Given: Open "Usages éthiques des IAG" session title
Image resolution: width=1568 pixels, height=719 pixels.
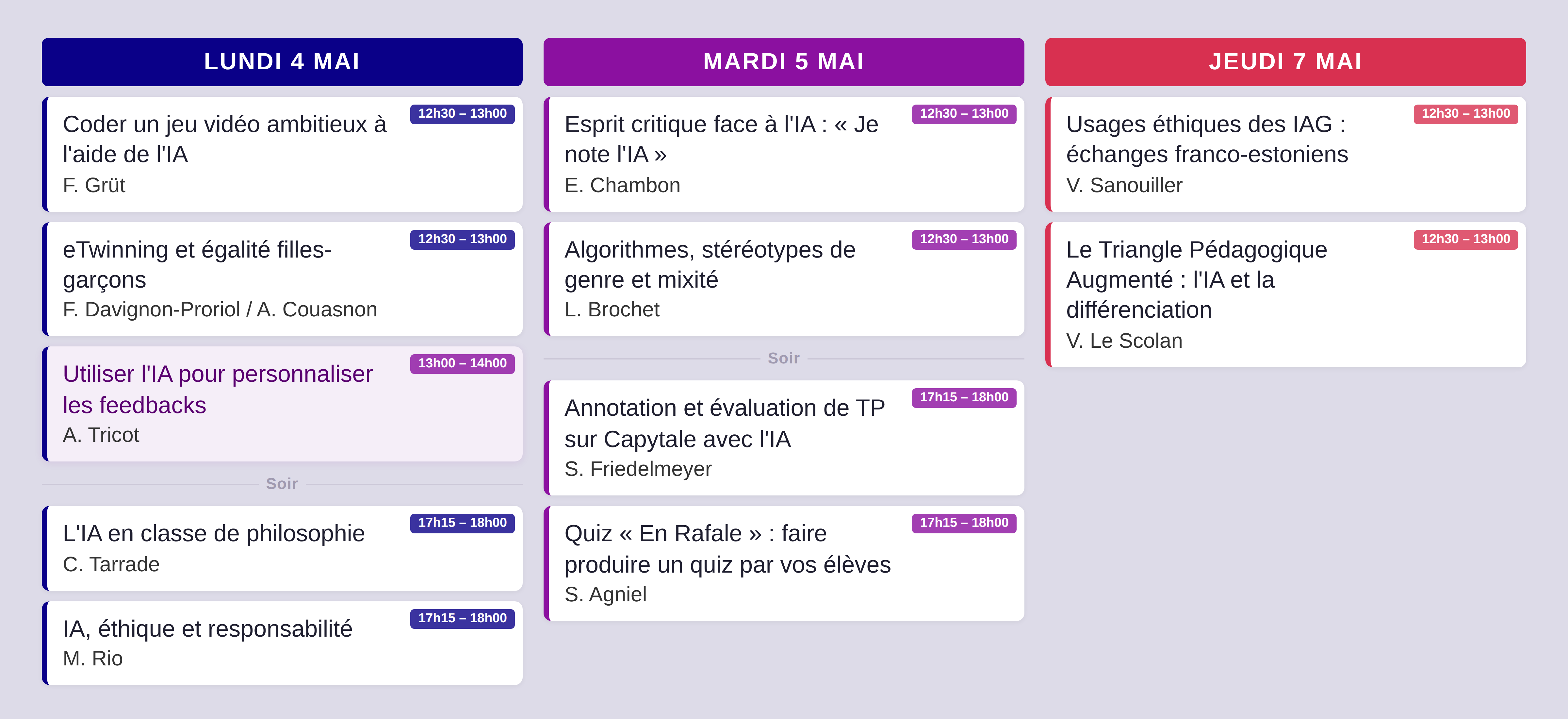Looking at the screenshot, I should tap(1206, 139).
